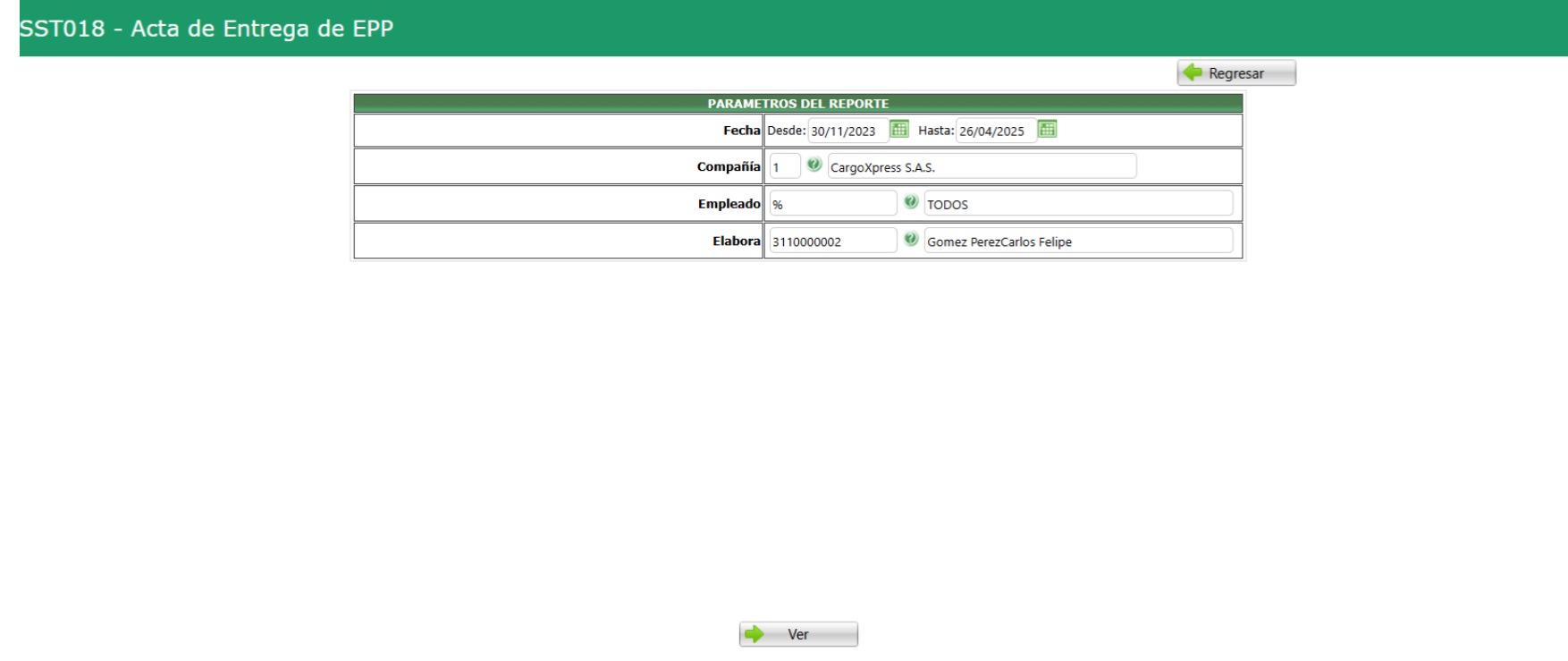Select the Compañía code field
This screenshot has width=1568, height=661.
pyautogui.click(x=785, y=166)
